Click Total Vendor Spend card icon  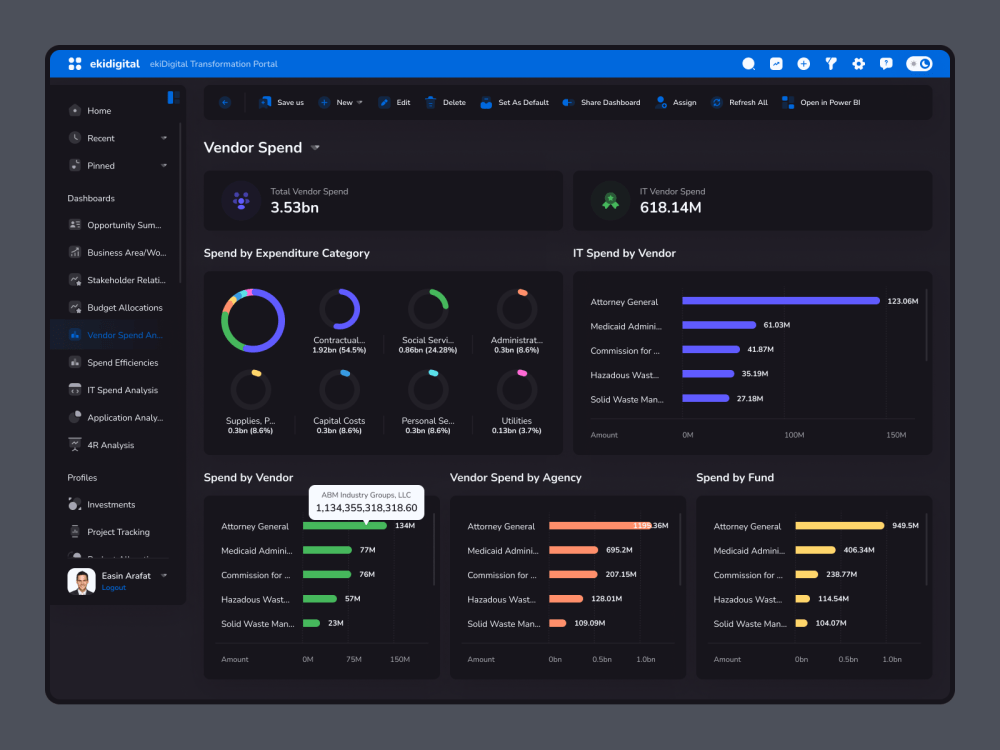(241, 200)
